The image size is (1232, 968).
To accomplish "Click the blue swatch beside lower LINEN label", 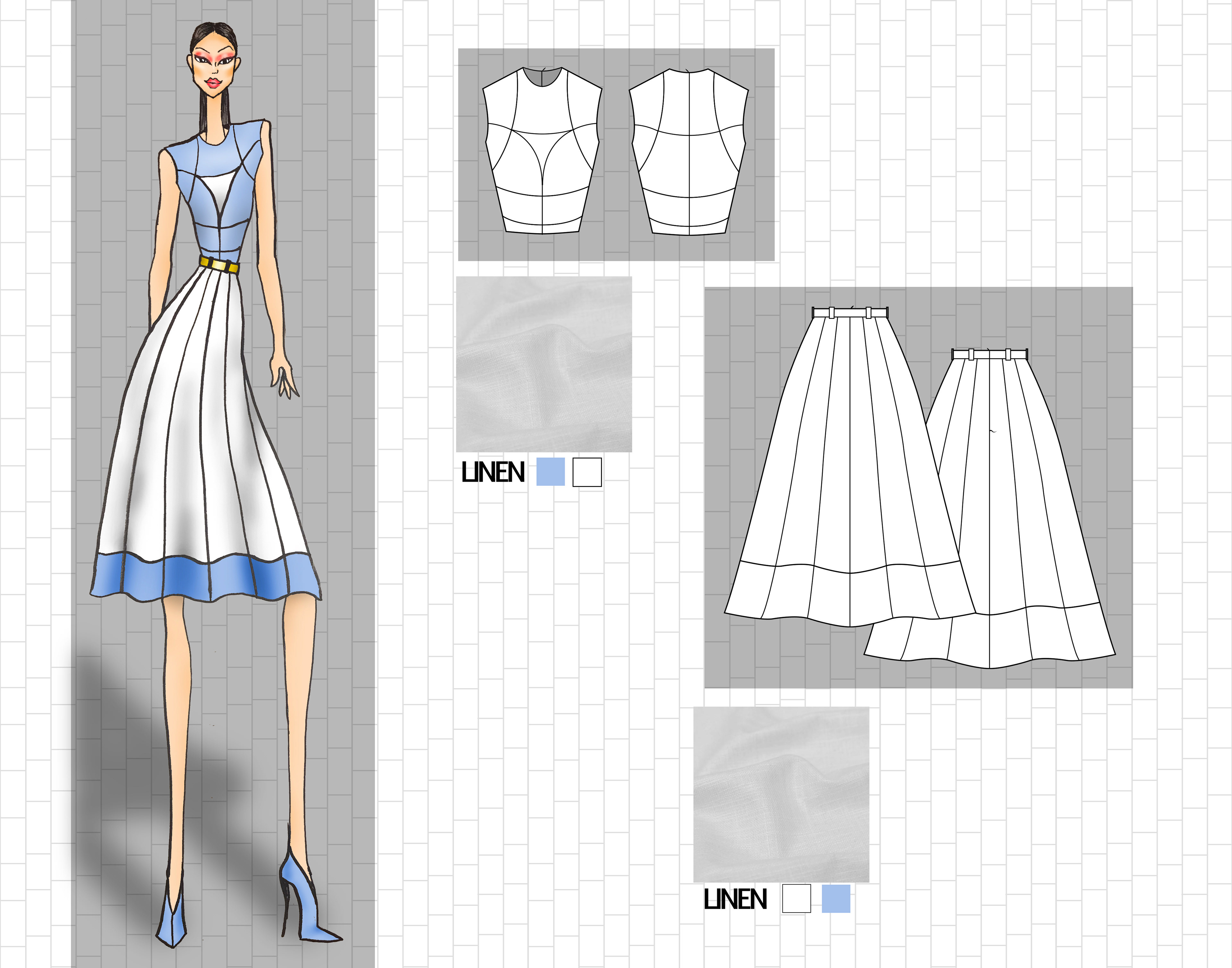I will (x=836, y=898).
